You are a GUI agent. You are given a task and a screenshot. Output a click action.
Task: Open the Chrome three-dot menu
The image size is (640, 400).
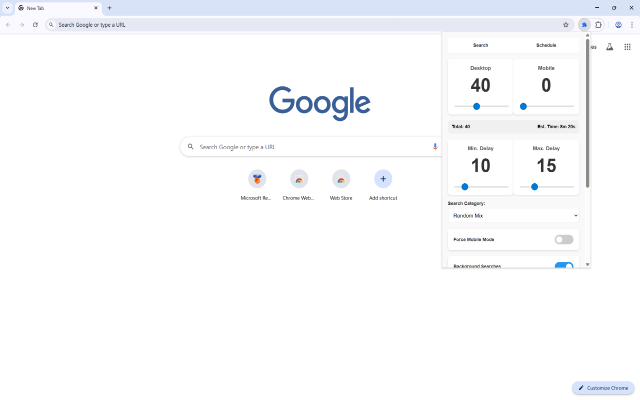[x=632, y=25]
